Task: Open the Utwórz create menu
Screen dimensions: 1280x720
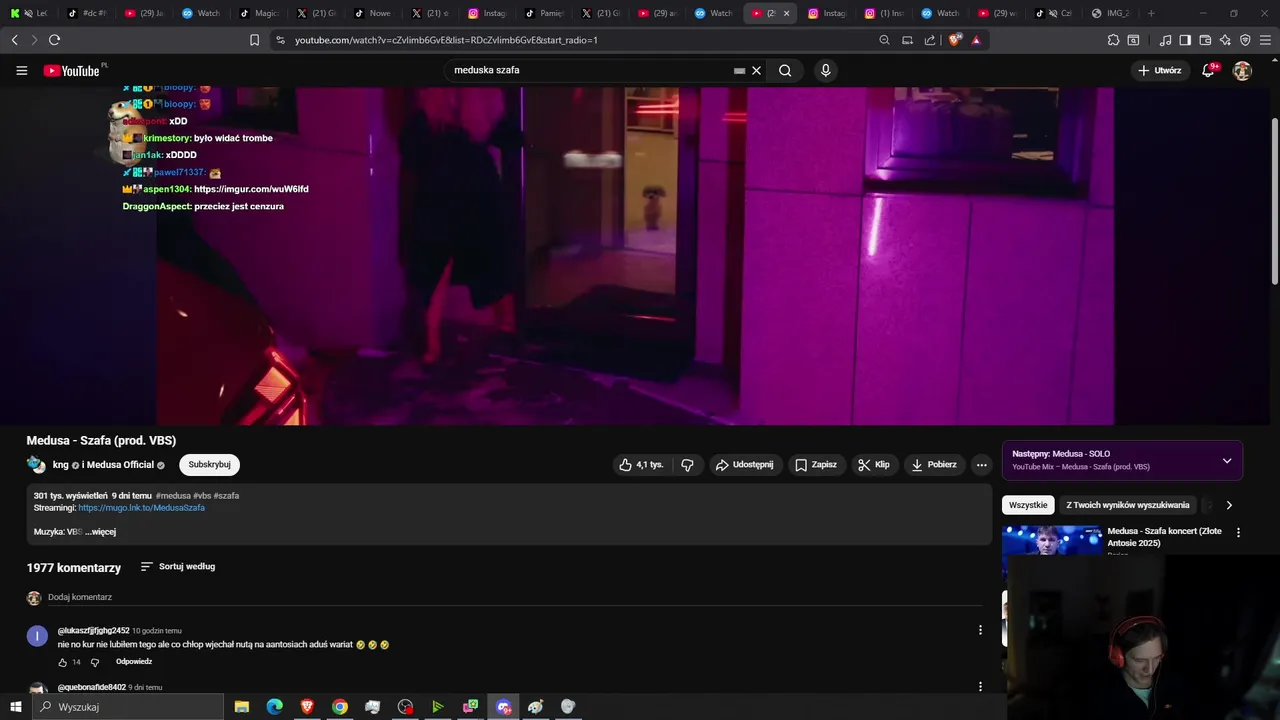Action: pyautogui.click(x=1160, y=70)
